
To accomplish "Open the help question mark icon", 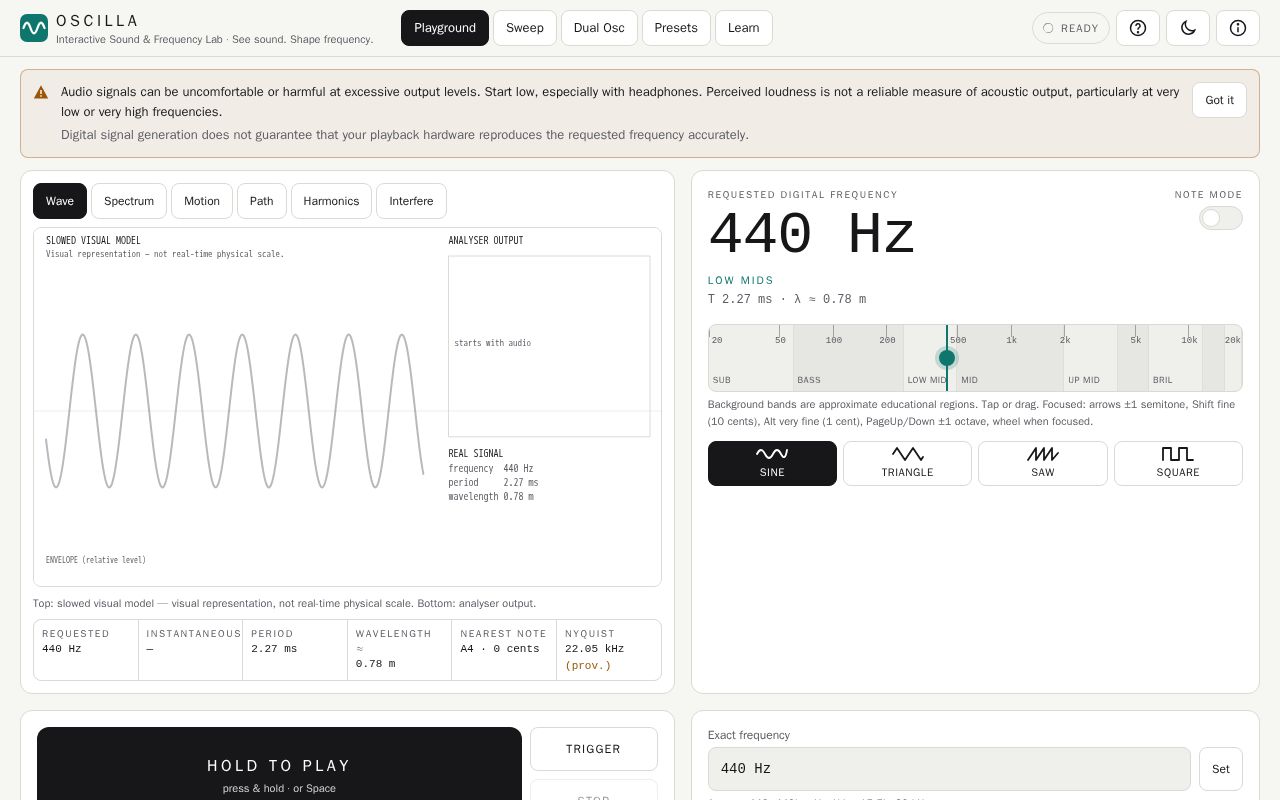I will tap(1138, 28).
